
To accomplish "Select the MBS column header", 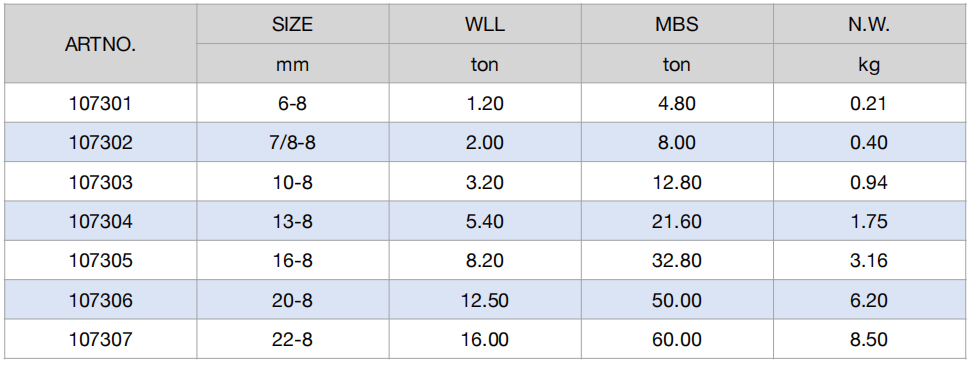I will coord(677,24).
